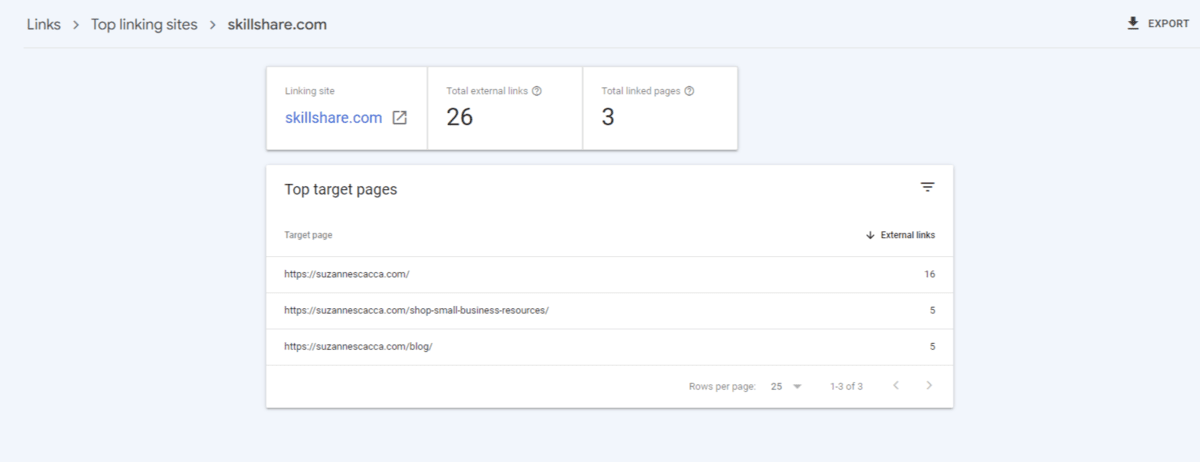This screenshot has width=1200, height=462.
Task: Select the https://suzannescacca.com/ target page row
Action: 347,274
